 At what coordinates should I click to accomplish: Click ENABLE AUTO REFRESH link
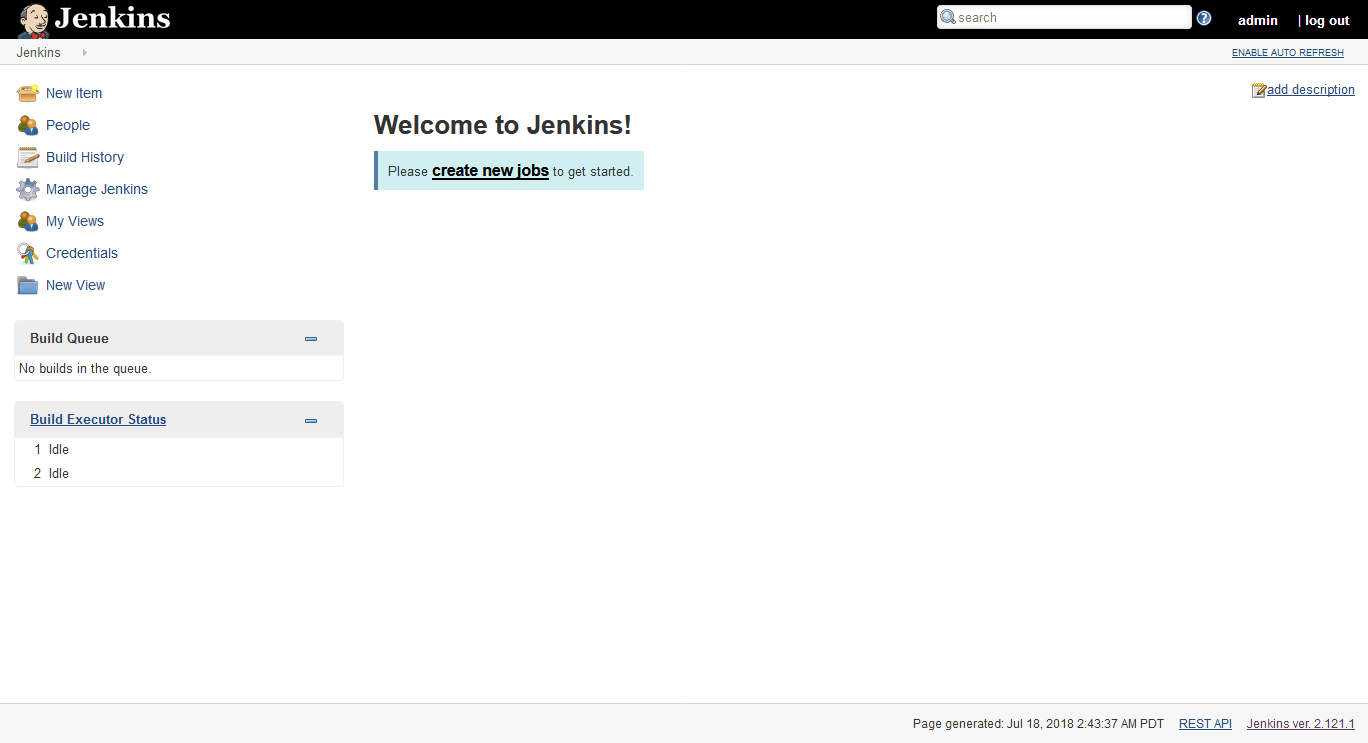tap(1288, 53)
